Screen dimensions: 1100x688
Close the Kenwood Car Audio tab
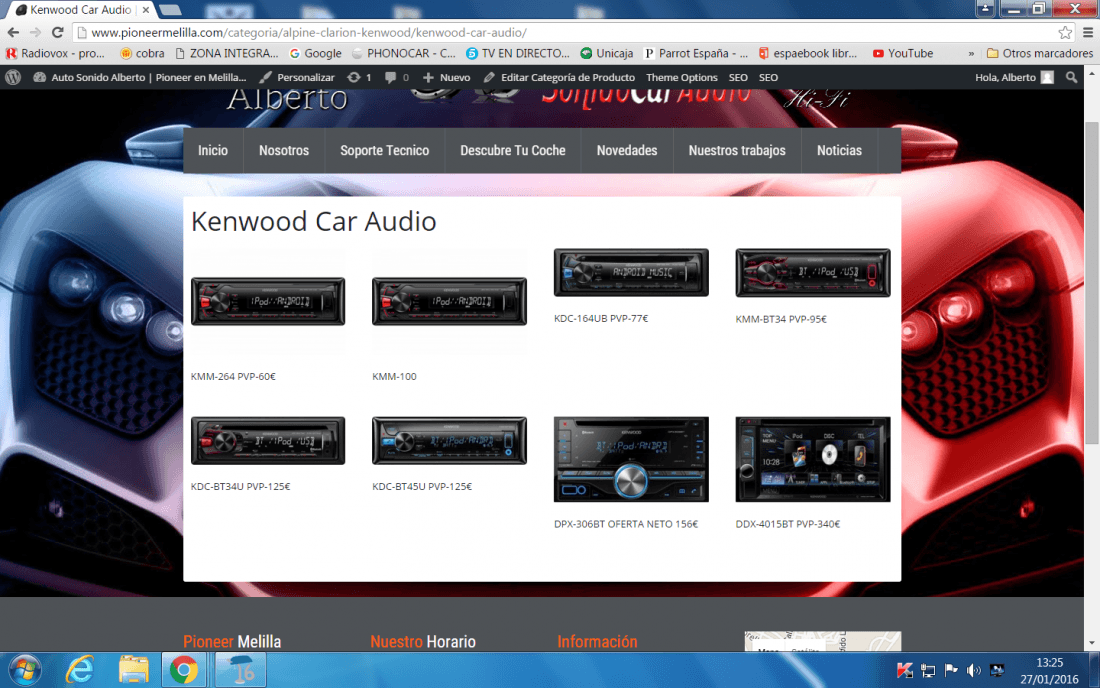(145, 10)
